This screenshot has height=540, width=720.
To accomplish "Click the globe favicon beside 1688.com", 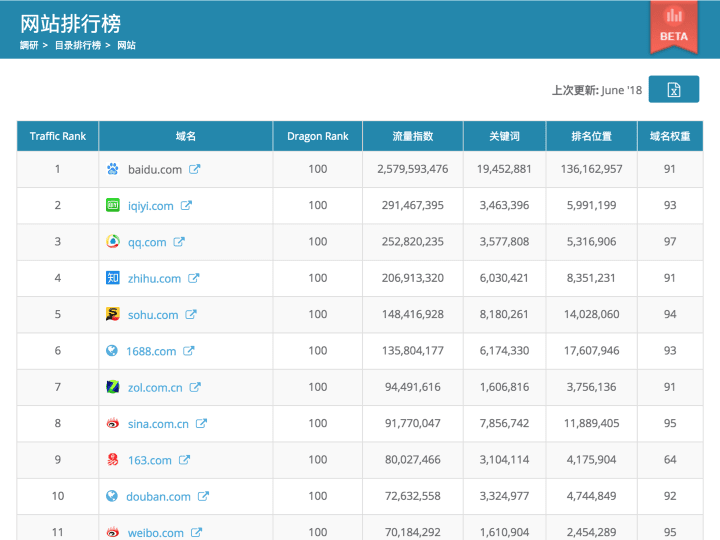I will click(x=112, y=350).
